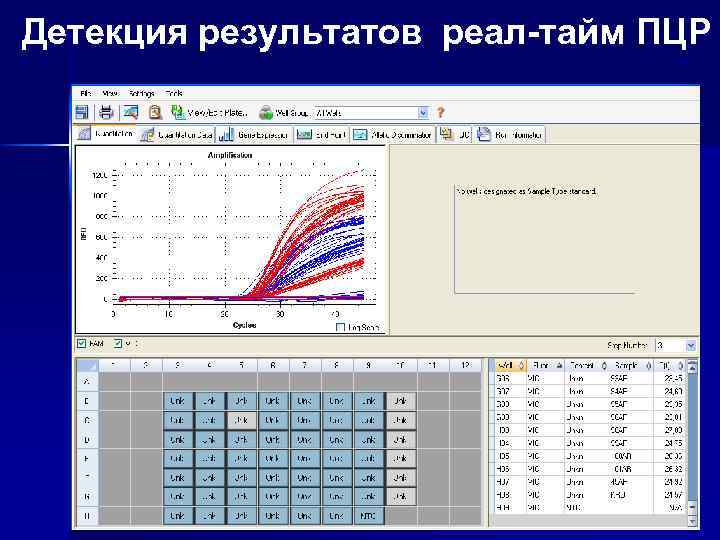Select the gray Unk well in row B column 10
This screenshot has height=540, width=720.
tap(400, 401)
